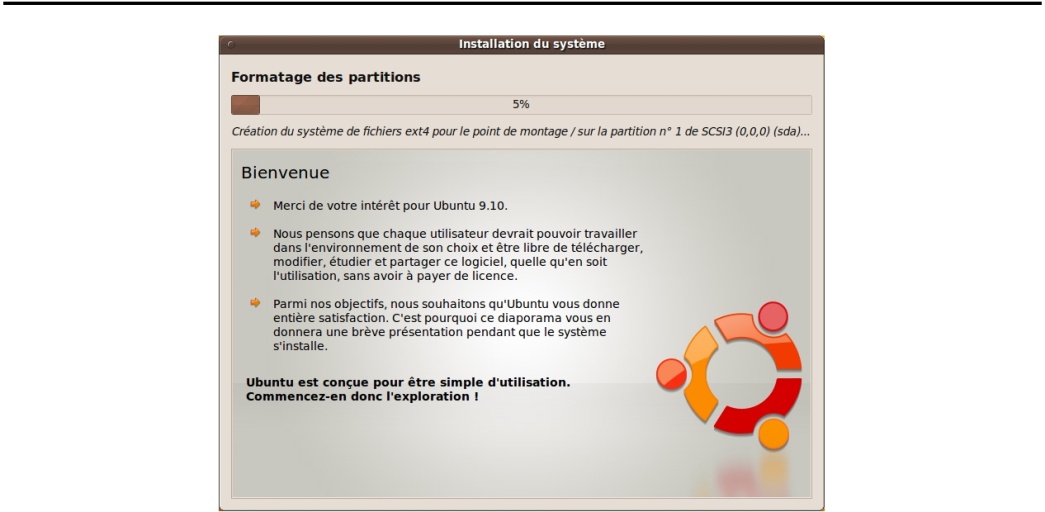Click the paragraph starting 'Nous pensons que chaque utilisateur'

pos(457,254)
